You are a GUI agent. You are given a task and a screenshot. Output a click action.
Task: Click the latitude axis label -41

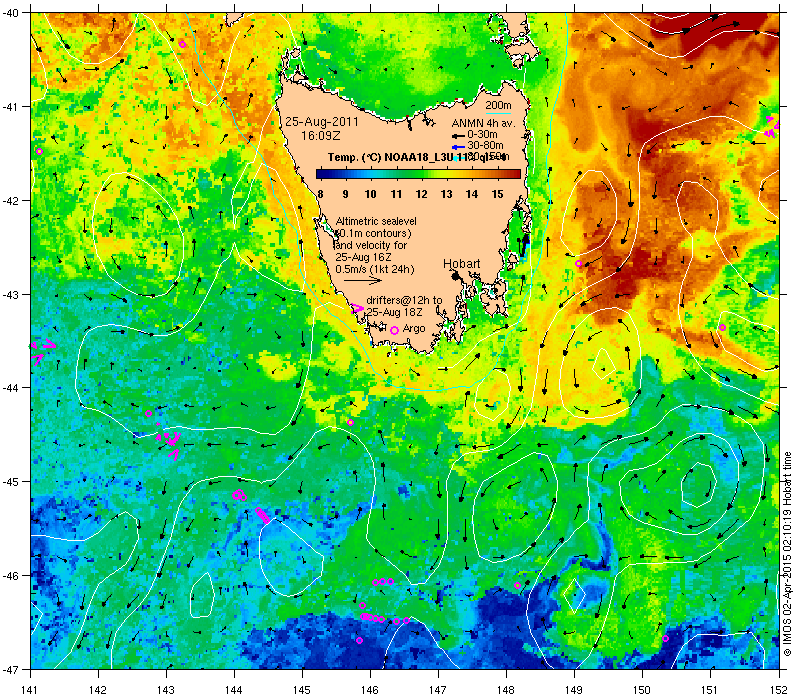[x=9, y=107]
